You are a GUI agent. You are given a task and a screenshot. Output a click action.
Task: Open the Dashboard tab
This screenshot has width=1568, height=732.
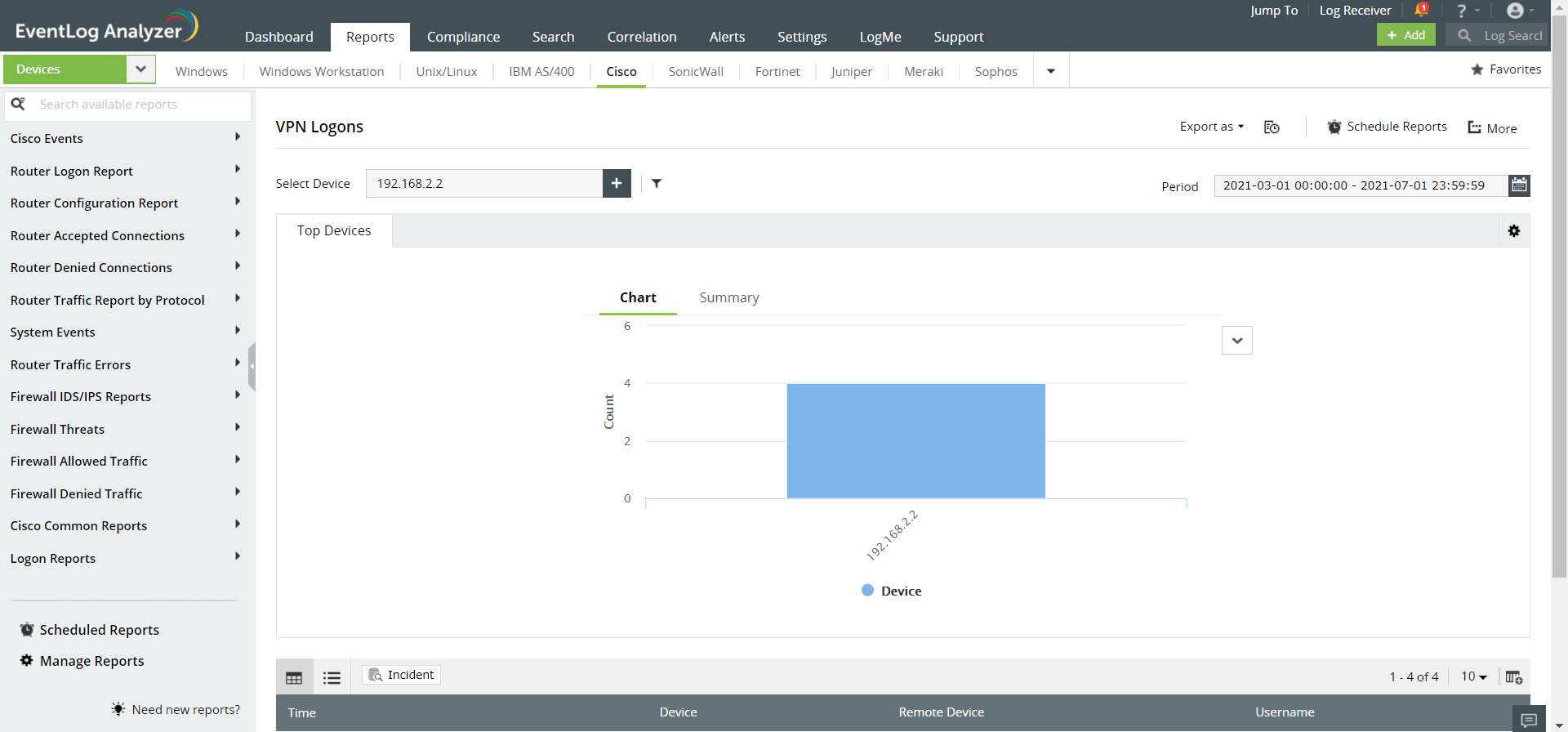pos(279,37)
